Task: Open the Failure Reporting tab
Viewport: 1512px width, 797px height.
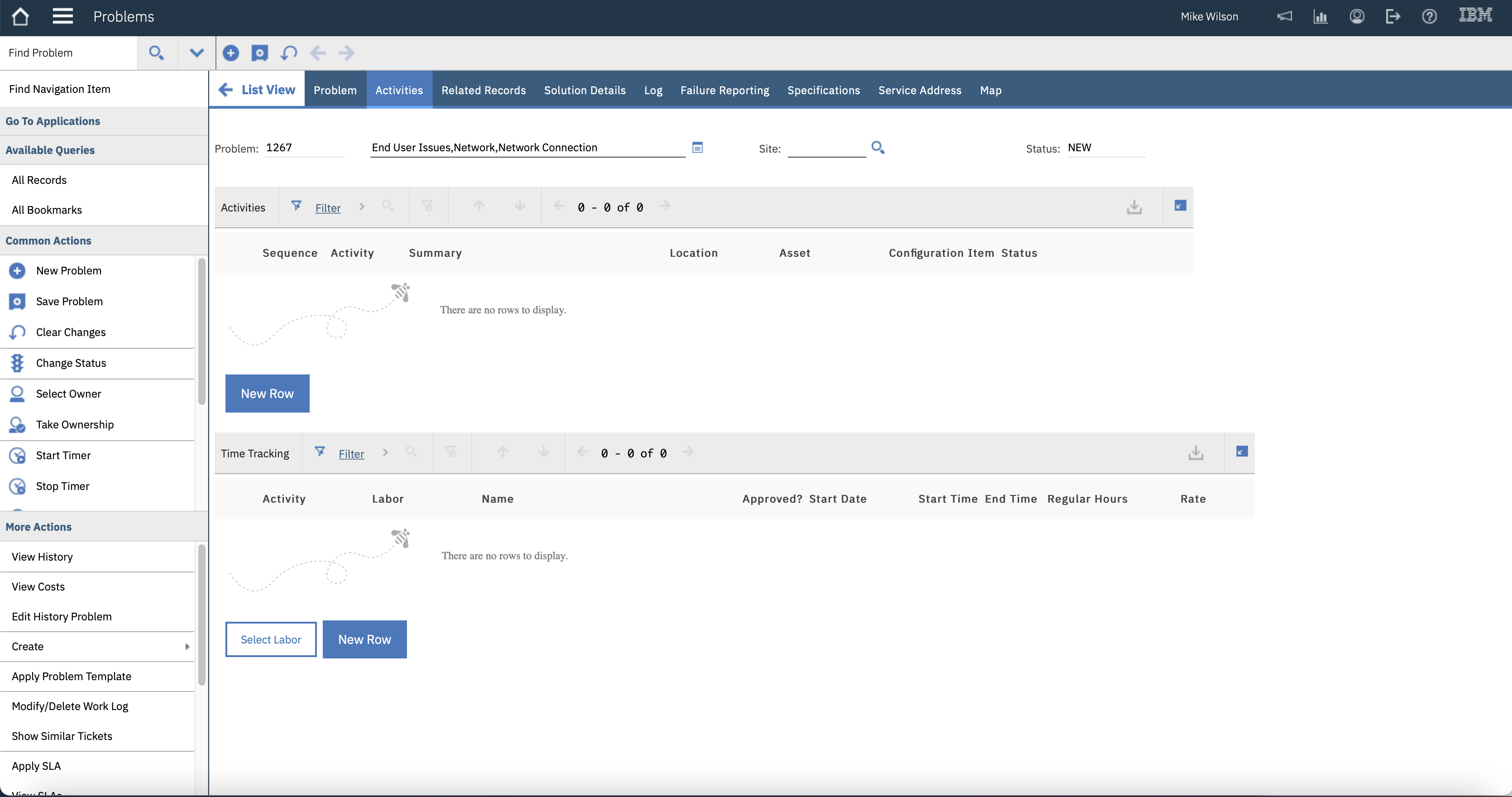Action: point(724,90)
